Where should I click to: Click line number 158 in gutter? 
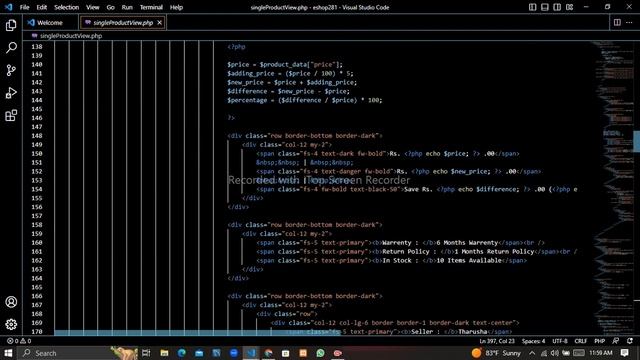click(37, 224)
